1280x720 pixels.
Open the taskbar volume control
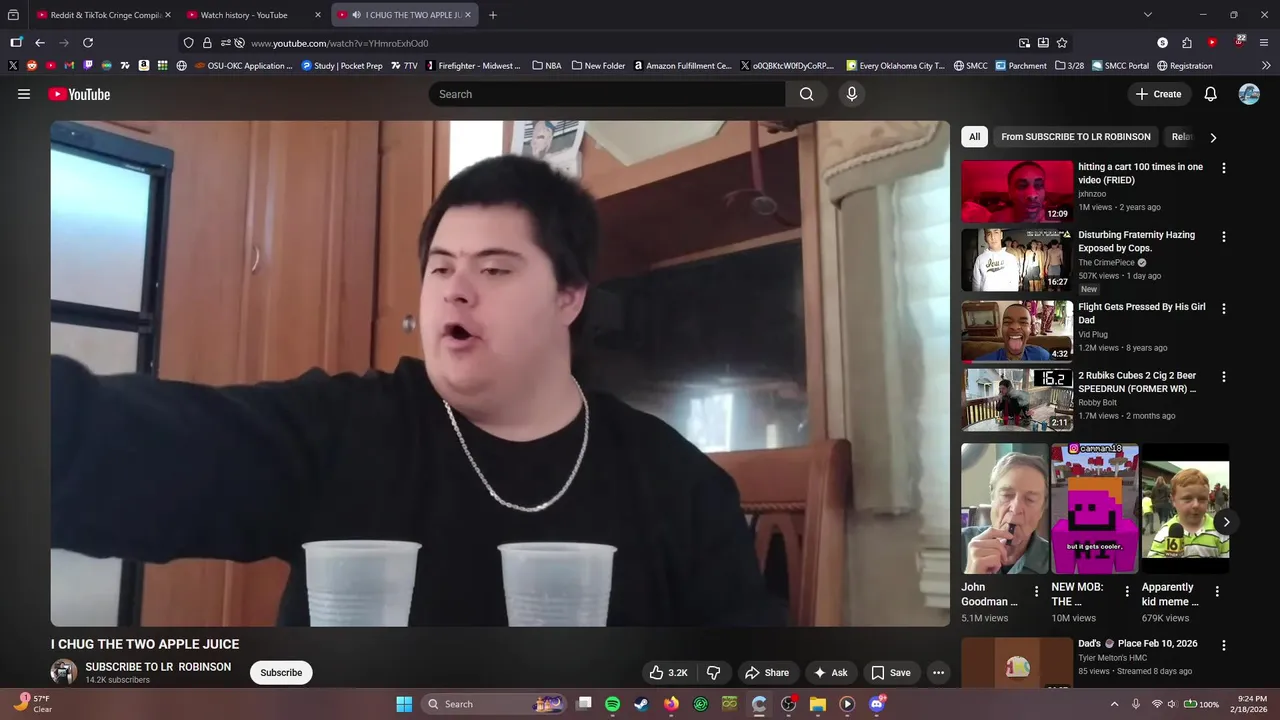tap(1172, 704)
